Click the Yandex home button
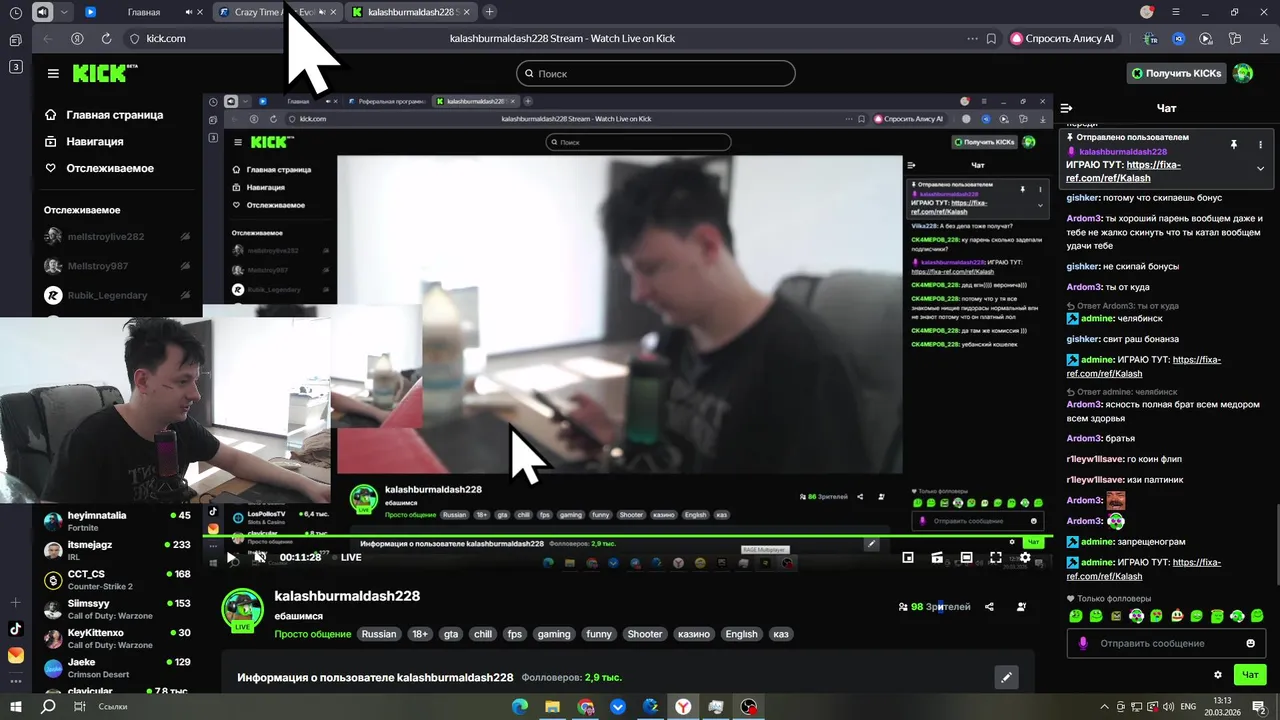 click(x=77, y=38)
